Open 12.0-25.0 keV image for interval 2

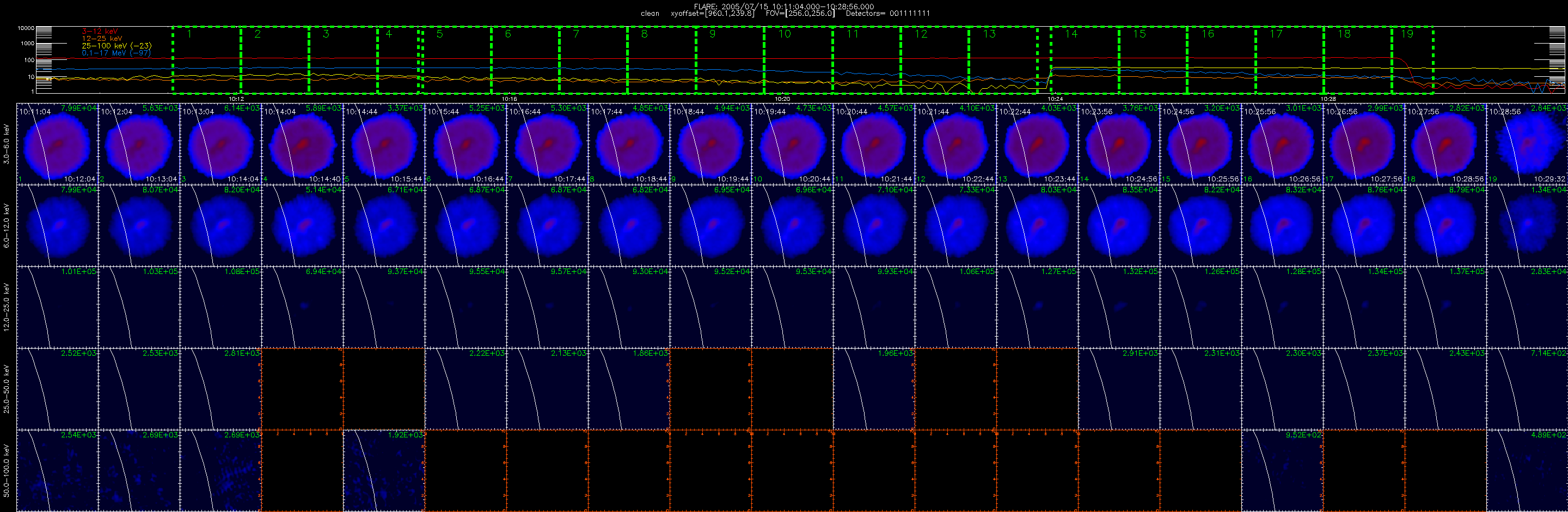click(x=139, y=307)
